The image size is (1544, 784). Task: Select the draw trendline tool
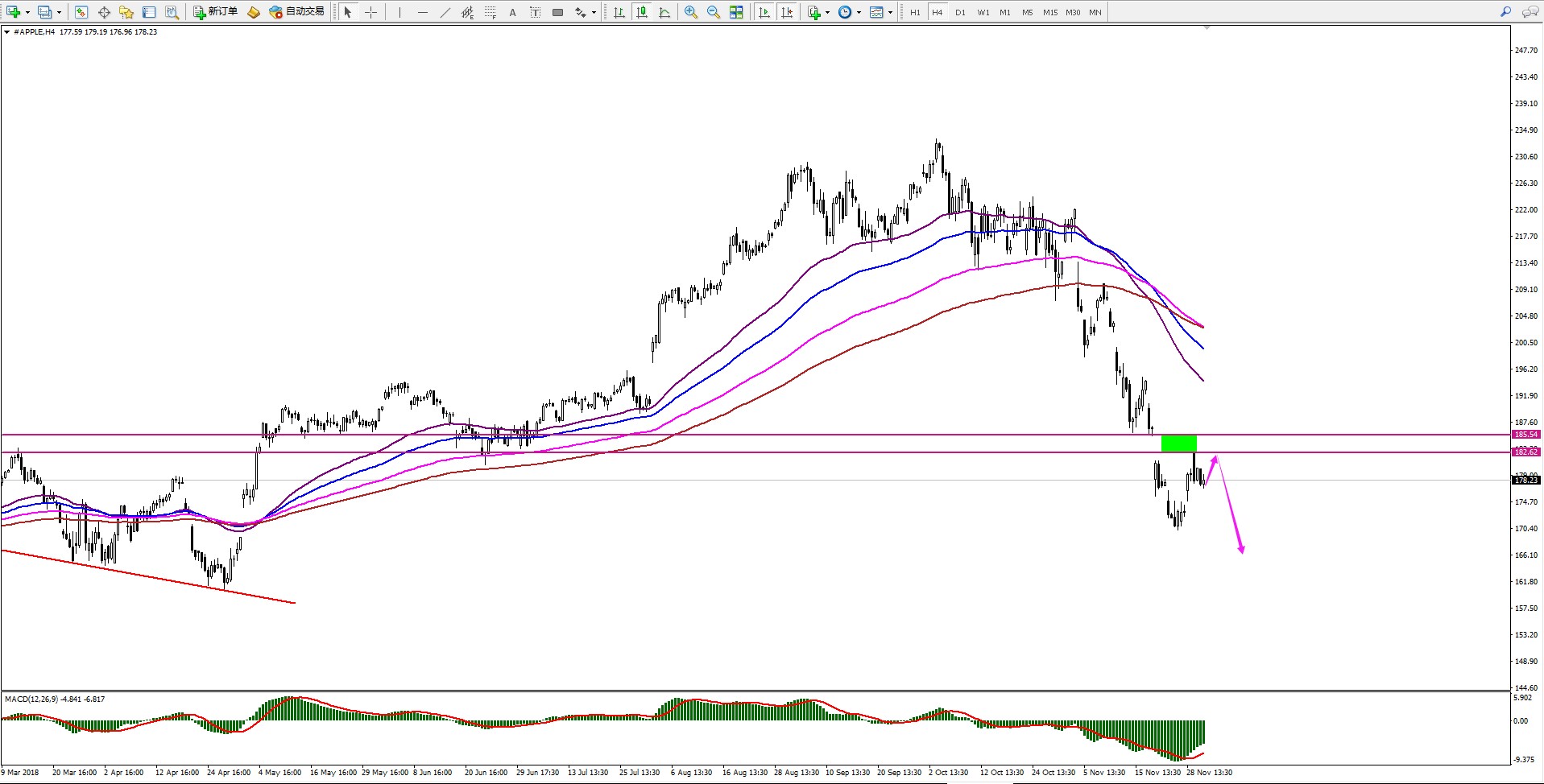(445, 12)
